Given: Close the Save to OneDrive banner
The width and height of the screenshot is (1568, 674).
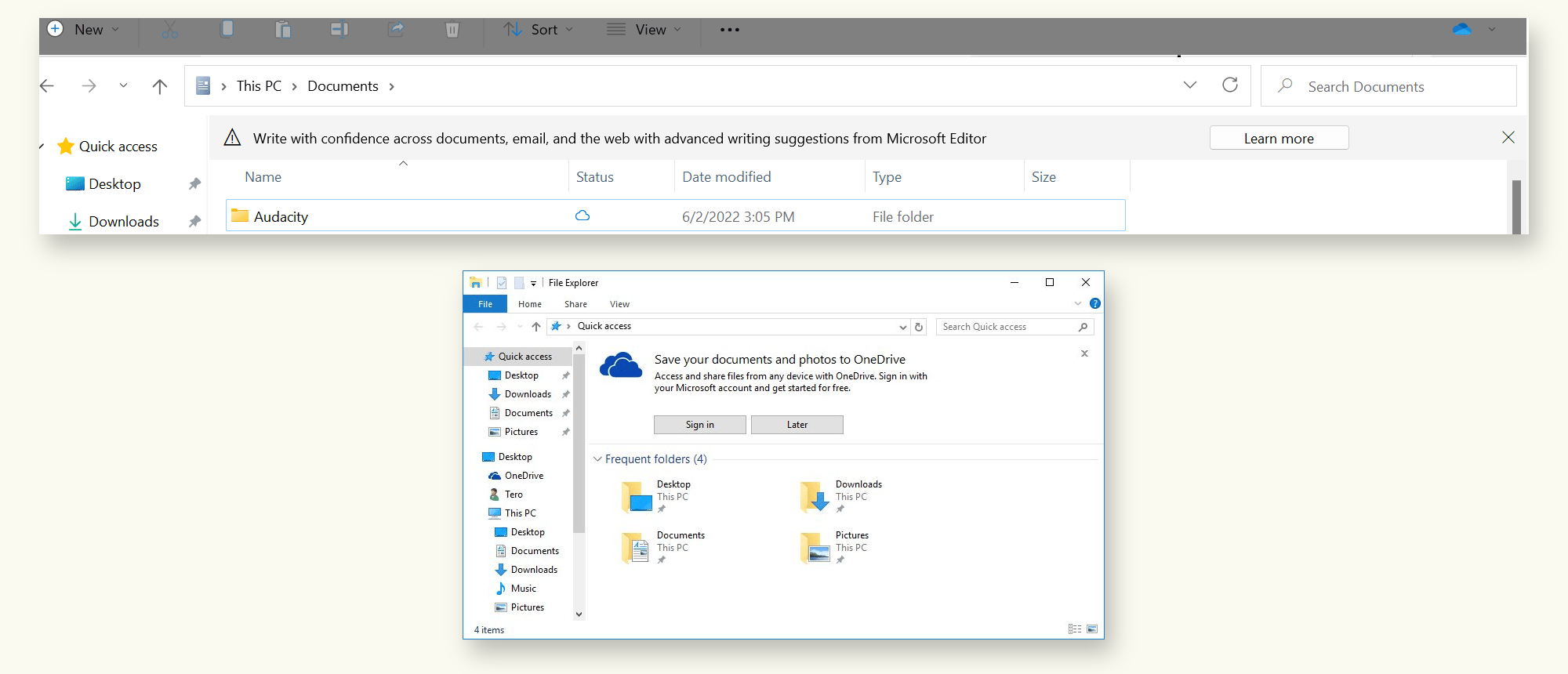Looking at the screenshot, I should pos(1085,353).
